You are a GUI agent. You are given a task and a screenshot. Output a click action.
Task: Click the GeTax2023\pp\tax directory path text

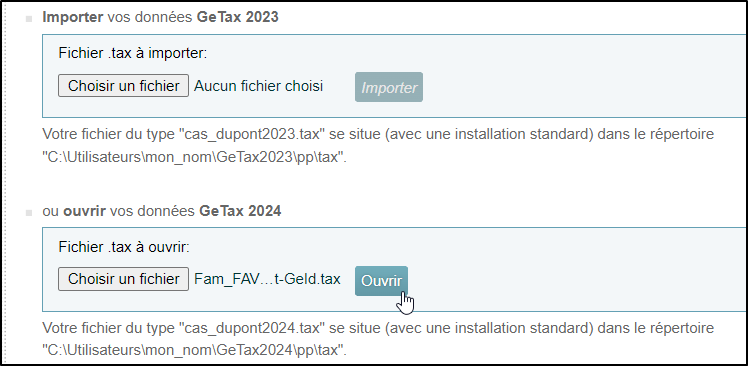pyautogui.click(x=194, y=157)
